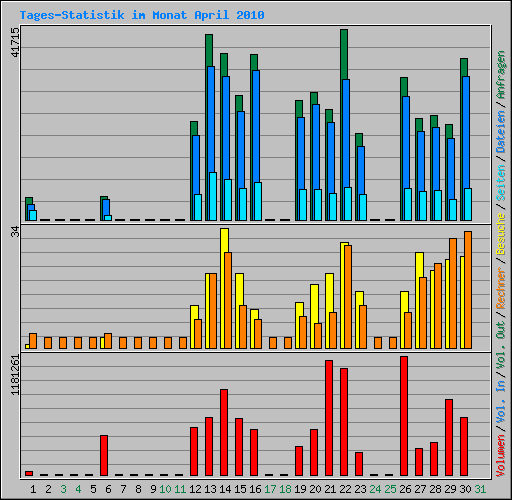The width and height of the screenshot is (512, 500).
Task: Click day label 23 on the x-axis
Action: [x=360, y=489]
